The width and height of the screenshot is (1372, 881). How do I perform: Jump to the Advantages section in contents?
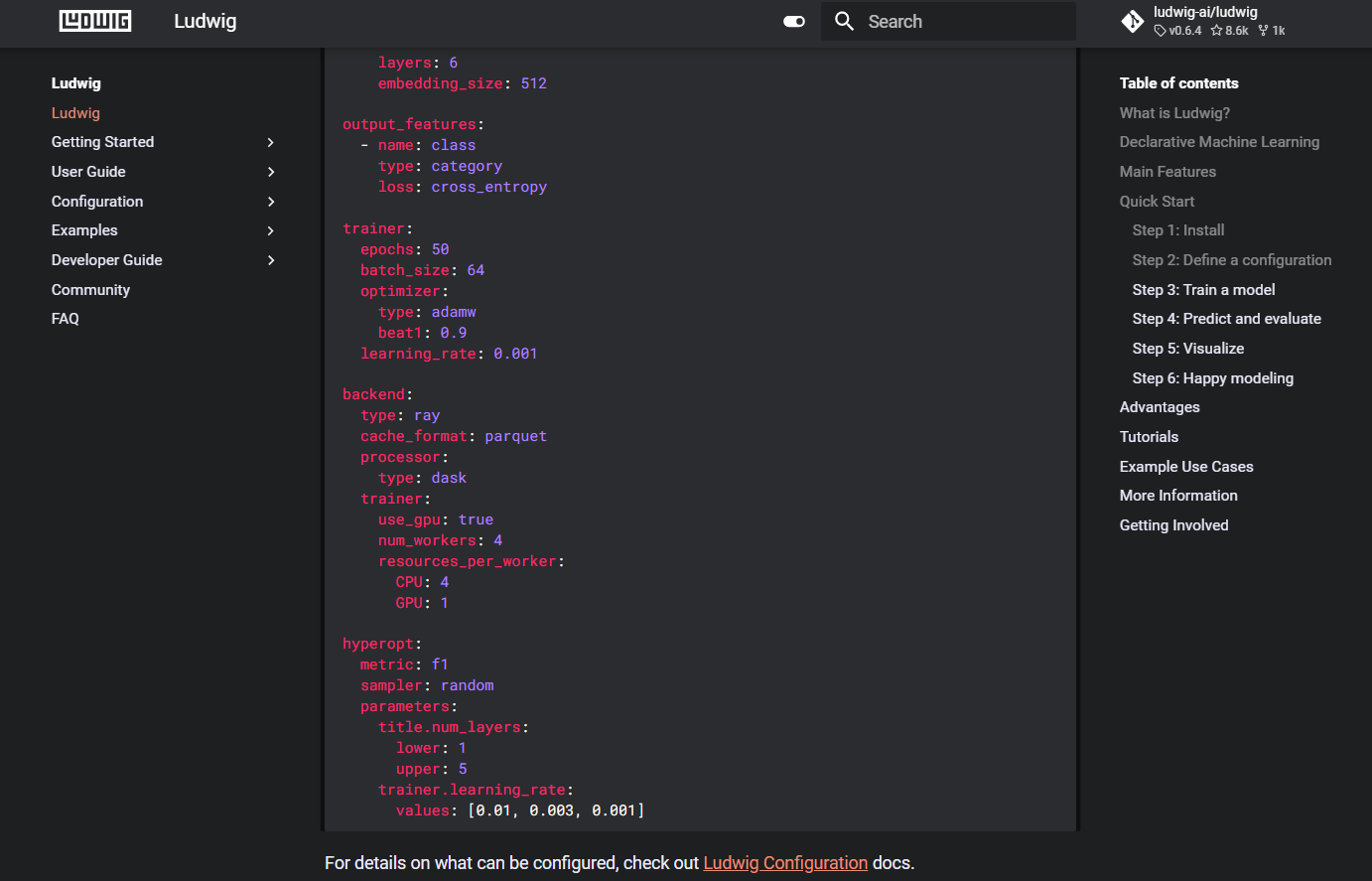click(1160, 406)
